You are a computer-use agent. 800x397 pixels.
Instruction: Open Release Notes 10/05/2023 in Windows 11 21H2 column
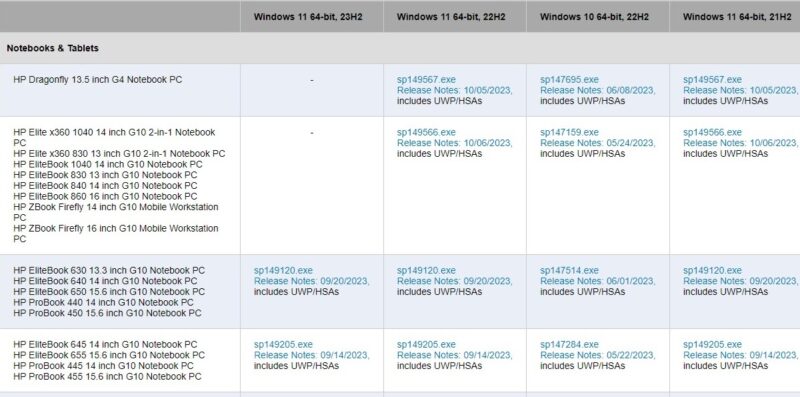[x=741, y=90]
